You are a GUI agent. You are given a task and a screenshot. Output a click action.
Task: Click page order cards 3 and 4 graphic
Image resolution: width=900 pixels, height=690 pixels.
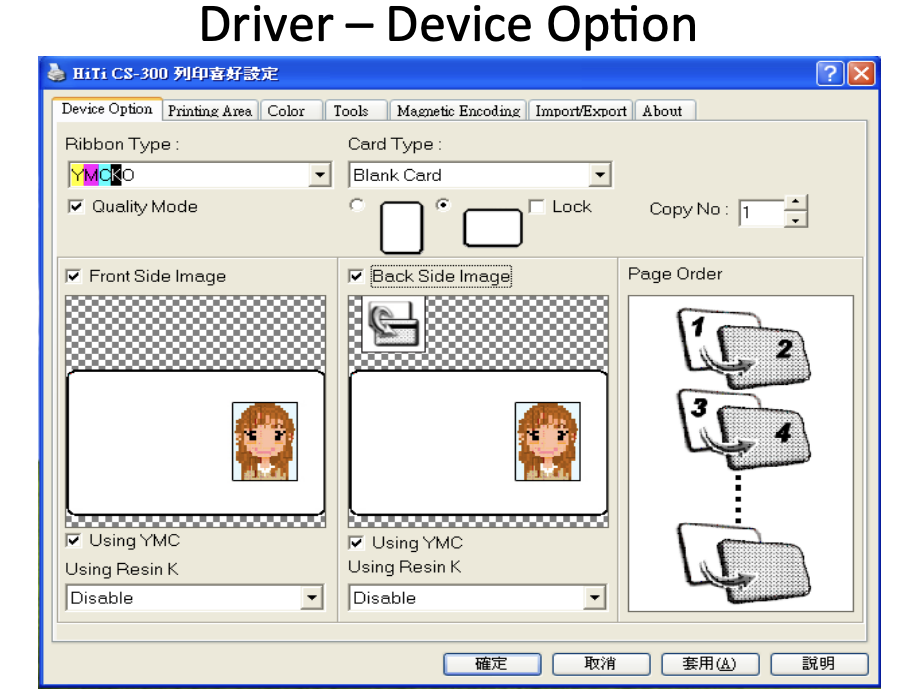pyautogui.click(x=744, y=429)
